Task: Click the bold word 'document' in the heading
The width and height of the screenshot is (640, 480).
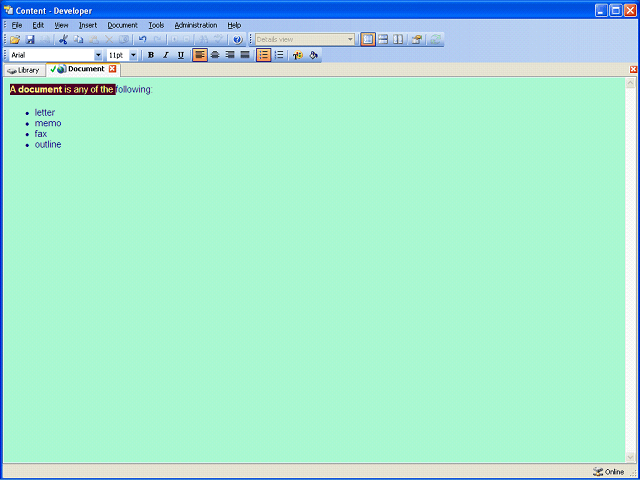Action: [x=40, y=89]
